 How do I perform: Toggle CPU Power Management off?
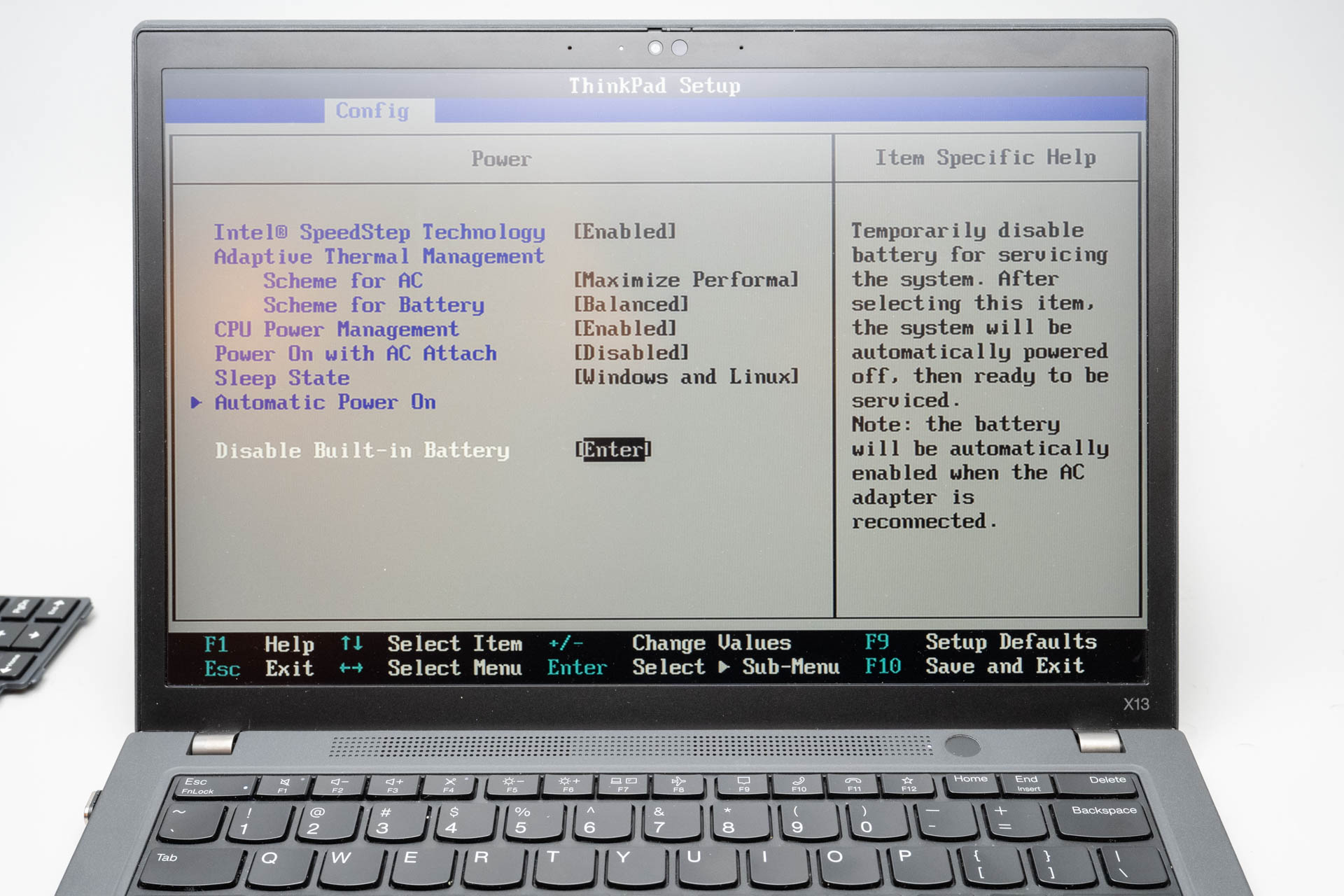pyautogui.click(x=625, y=328)
